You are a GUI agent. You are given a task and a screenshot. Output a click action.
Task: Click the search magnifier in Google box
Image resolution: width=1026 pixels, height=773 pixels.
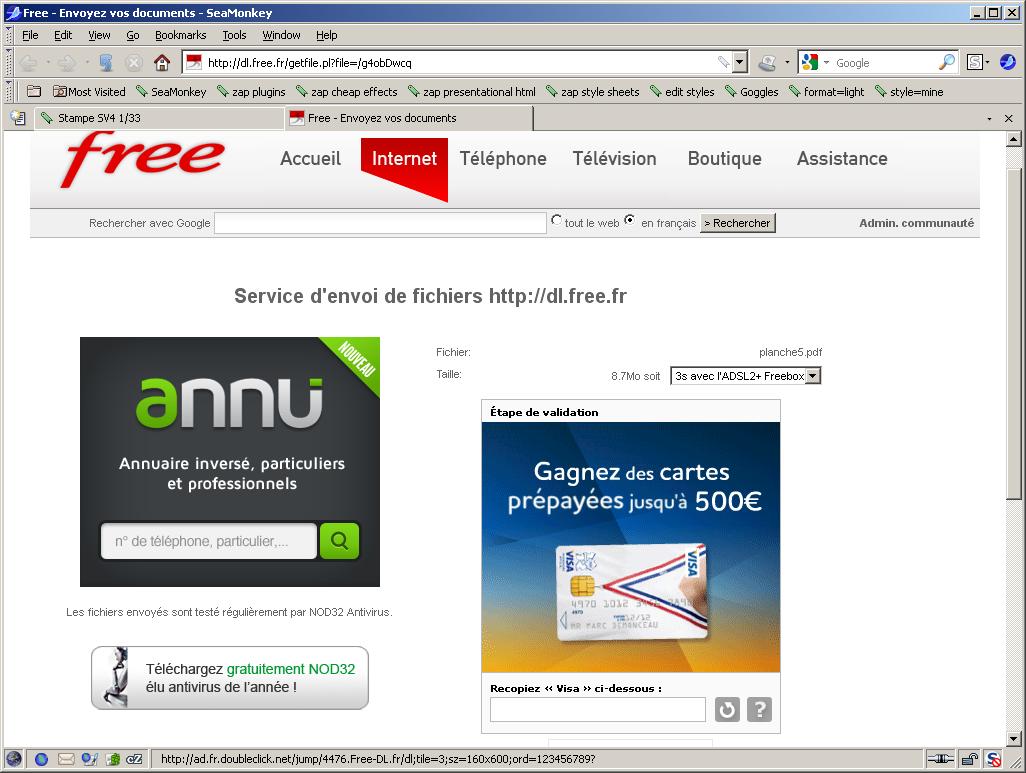pyautogui.click(x=946, y=62)
